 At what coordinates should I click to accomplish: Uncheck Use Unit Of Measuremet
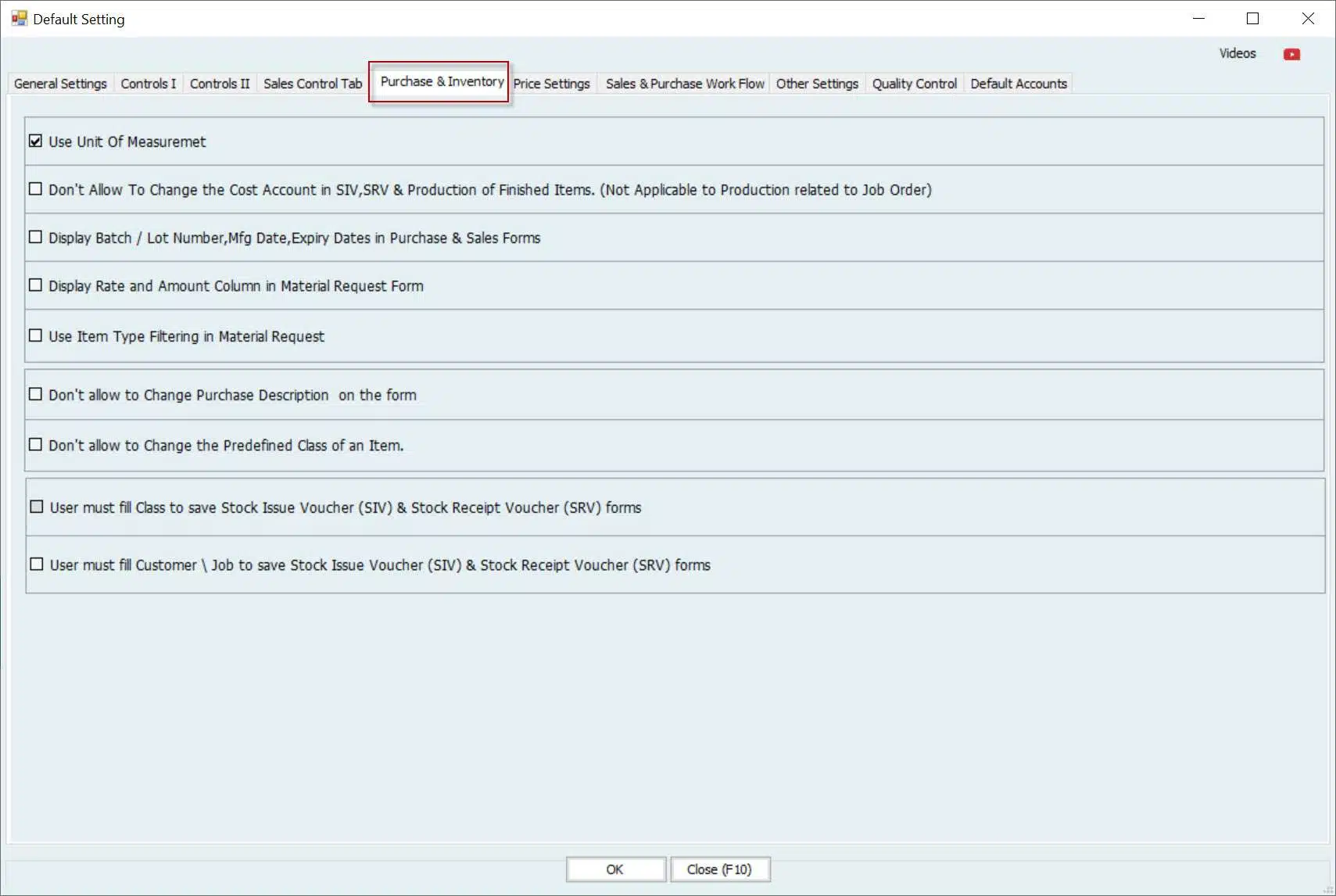[x=35, y=141]
